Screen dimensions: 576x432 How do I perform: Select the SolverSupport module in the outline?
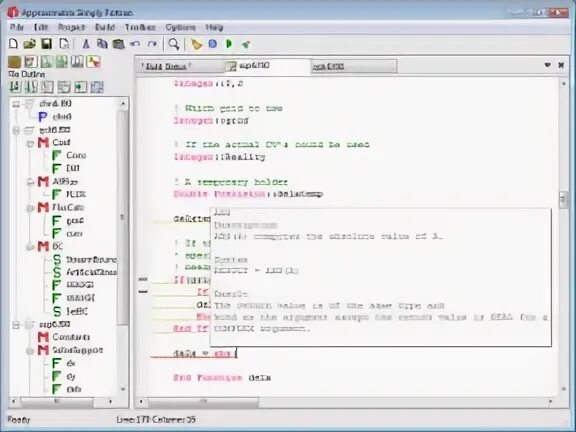pyautogui.click(x=78, y=350)
